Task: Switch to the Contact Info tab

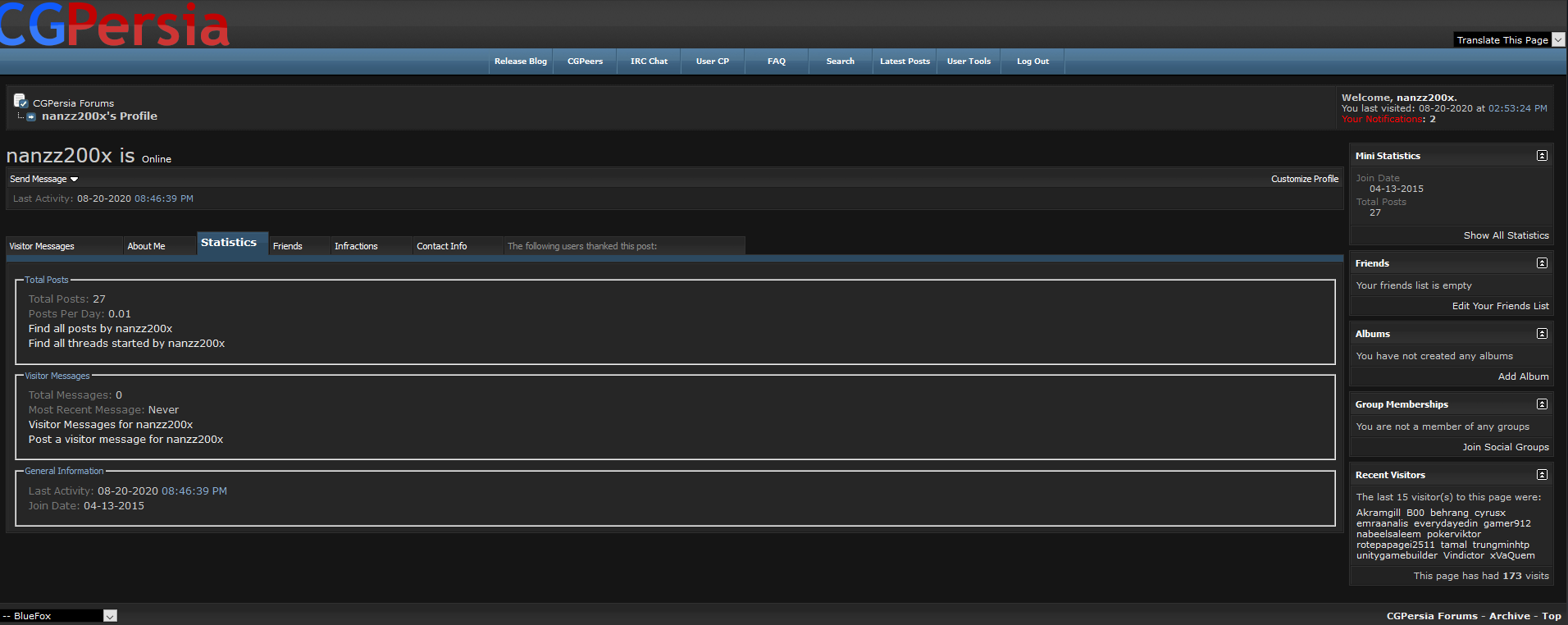Action: (x=458, y=246)
